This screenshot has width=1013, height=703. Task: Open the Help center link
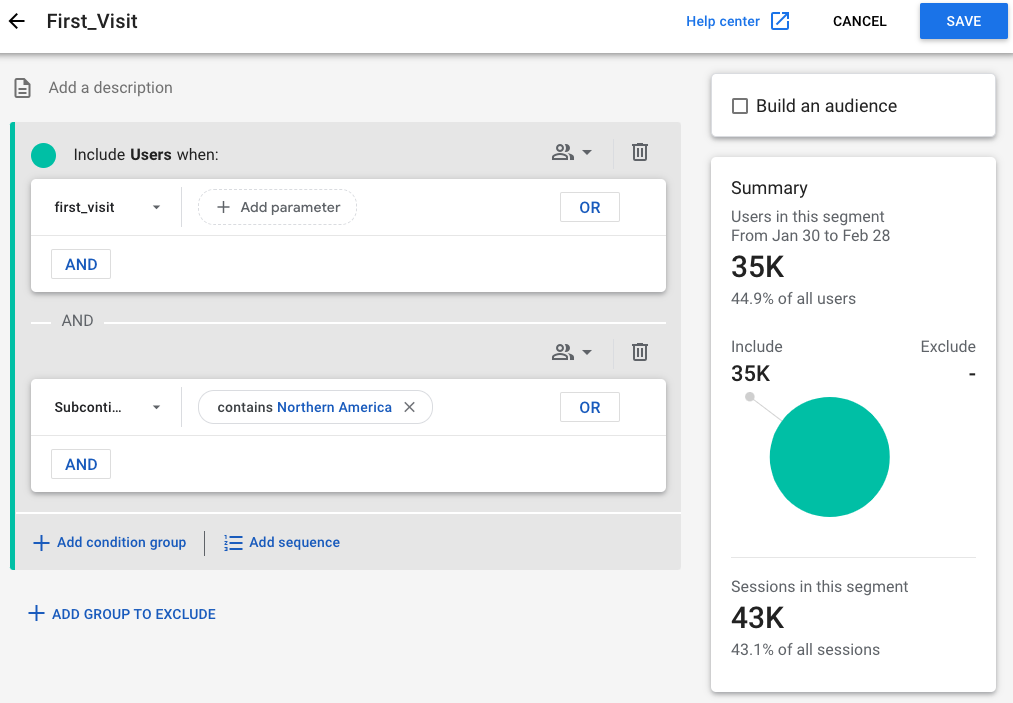pyautogui.click(x=723, y=21)
